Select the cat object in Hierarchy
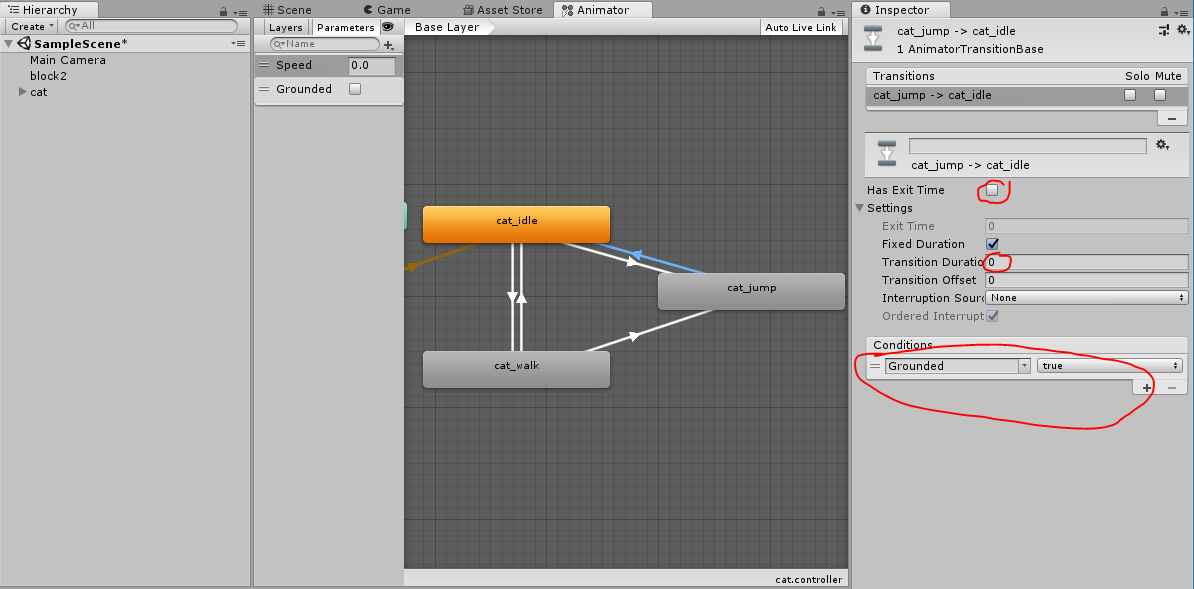The width and height of the screenshot is (1194, 589). click(x=39, y=92)
